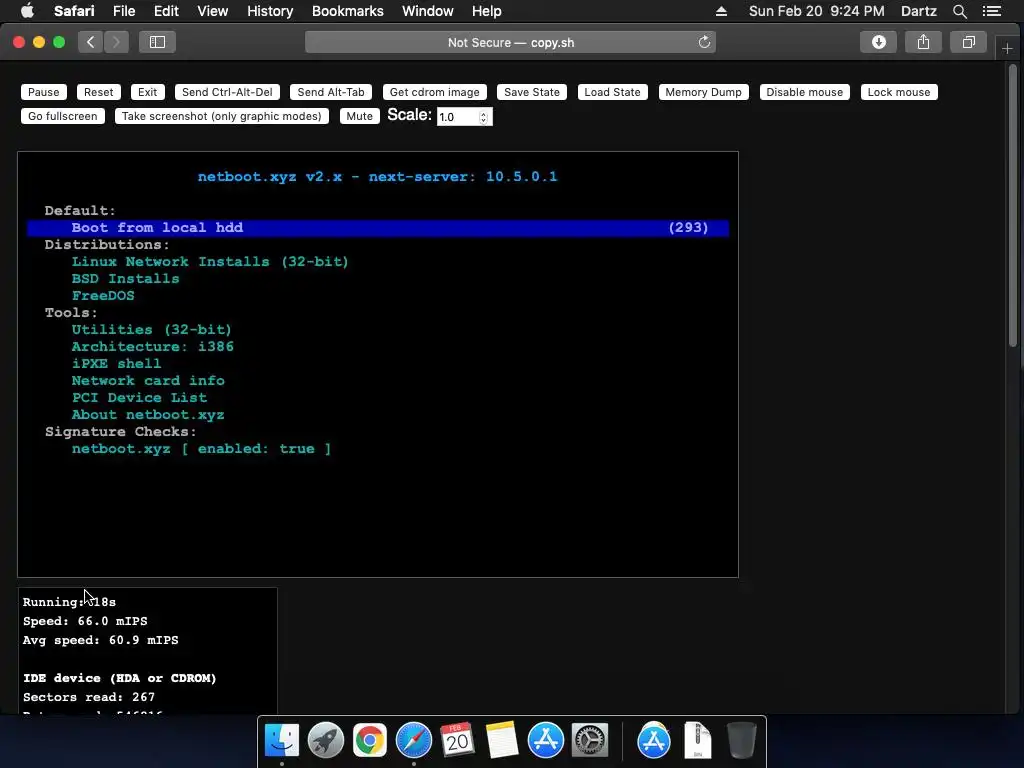This screenshot has height=768, width=1024.
Task: Click the Reset button
Action: pyautogui.click(x=99, y=92)
